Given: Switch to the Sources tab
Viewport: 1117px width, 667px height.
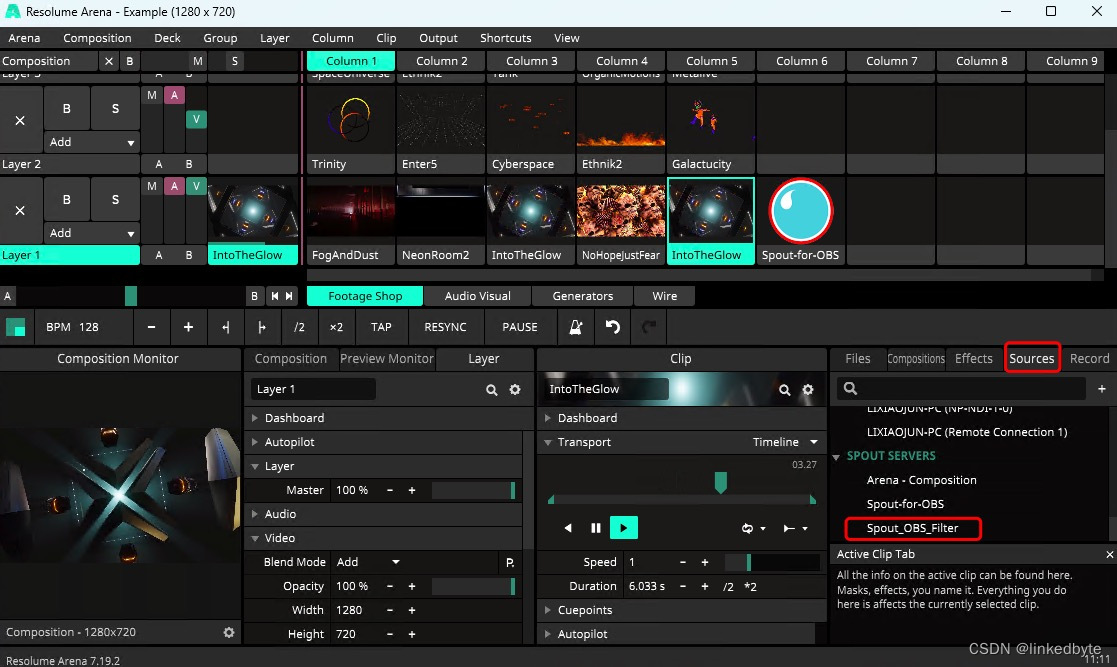Looking at the screenshot, I should pos(1032,358).
